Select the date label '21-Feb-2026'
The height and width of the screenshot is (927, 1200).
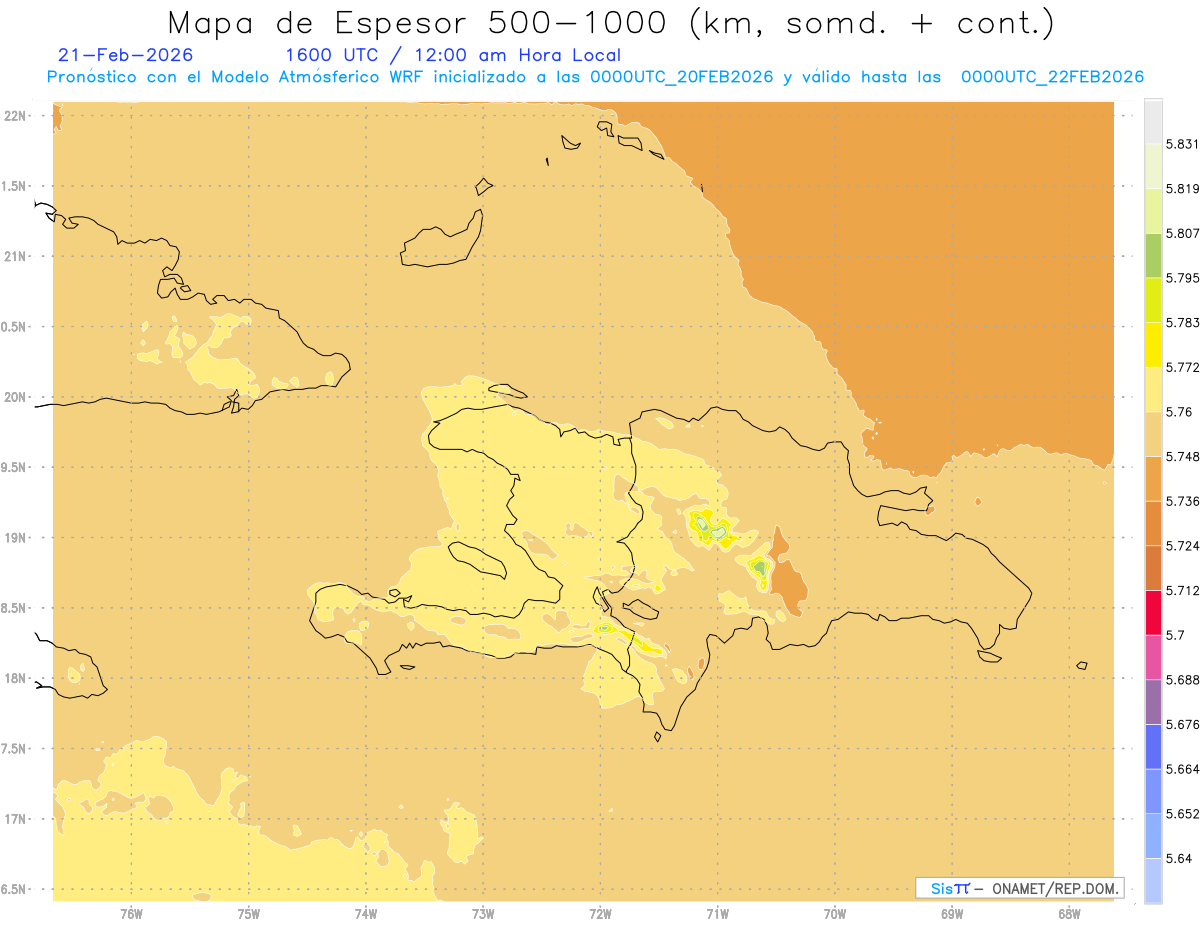click(125, 55)
